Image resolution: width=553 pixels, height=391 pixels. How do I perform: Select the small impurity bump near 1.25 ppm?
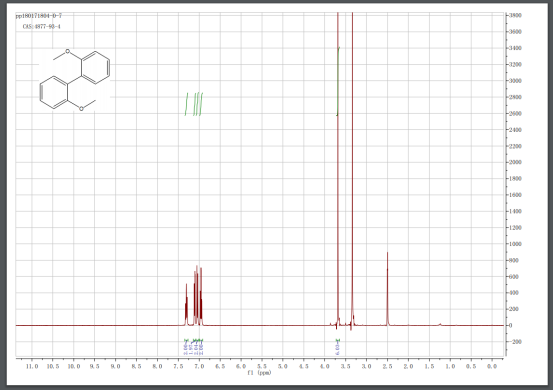pos(440,324)
